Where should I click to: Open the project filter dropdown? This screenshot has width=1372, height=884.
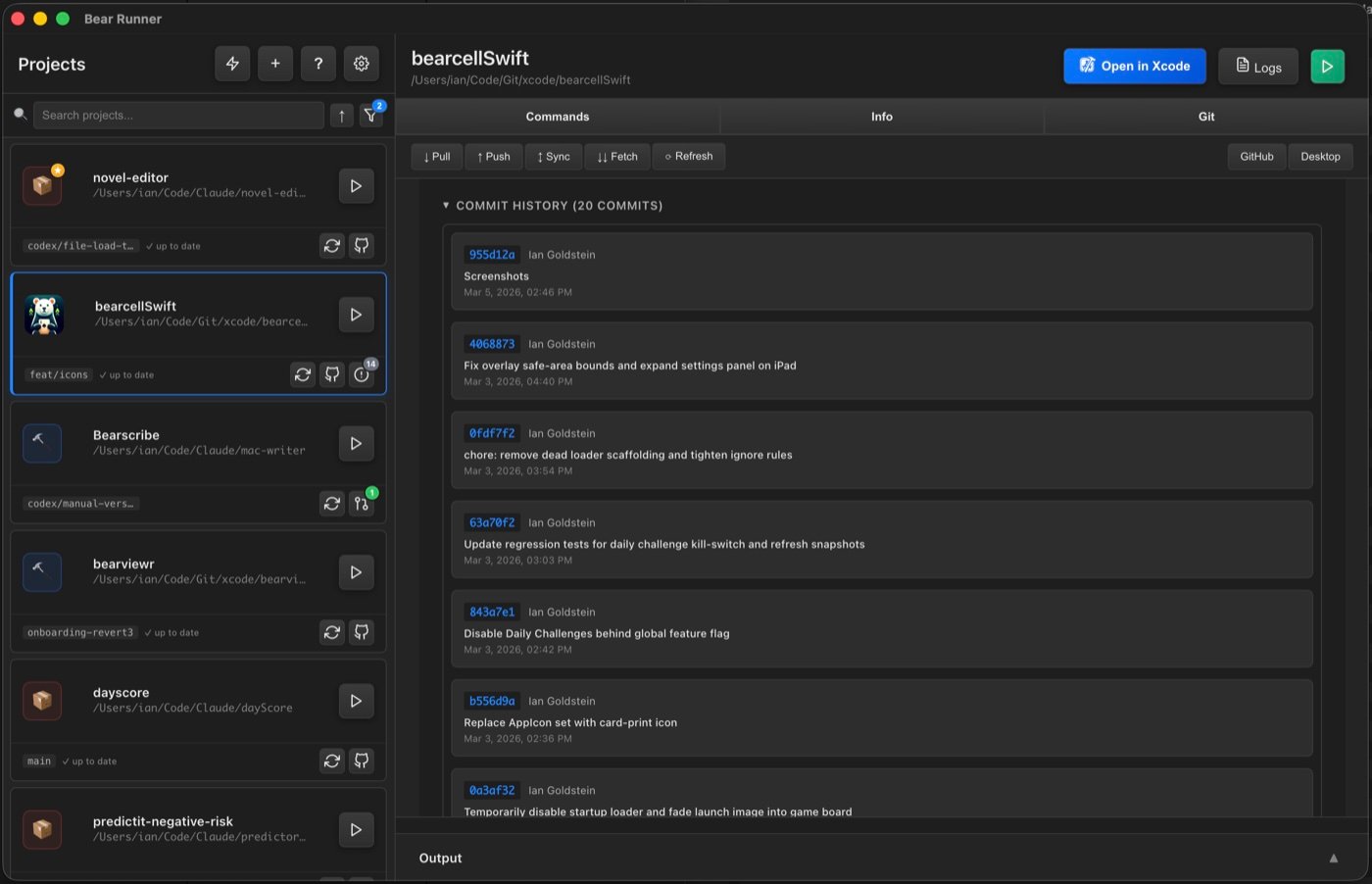pos(370,116)
